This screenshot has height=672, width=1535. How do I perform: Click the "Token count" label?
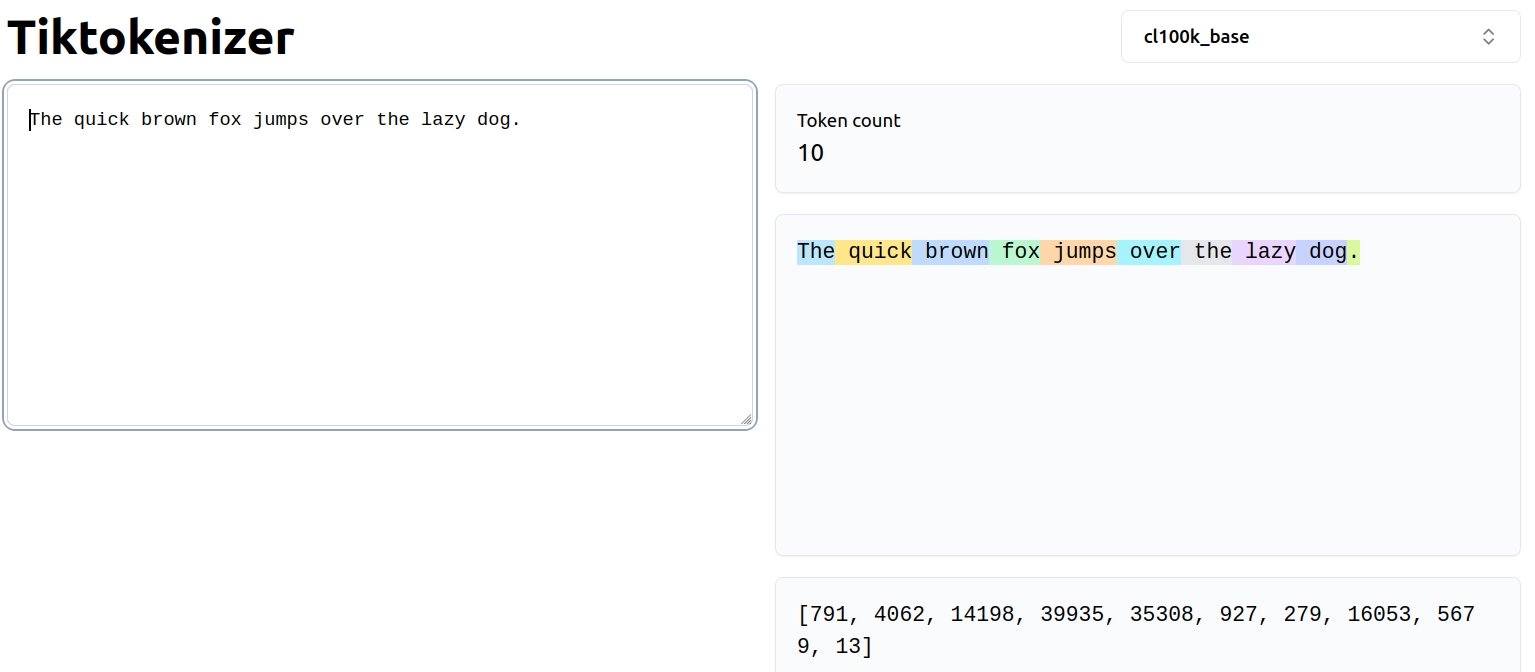pyautogui.click(x=848, y=121)
